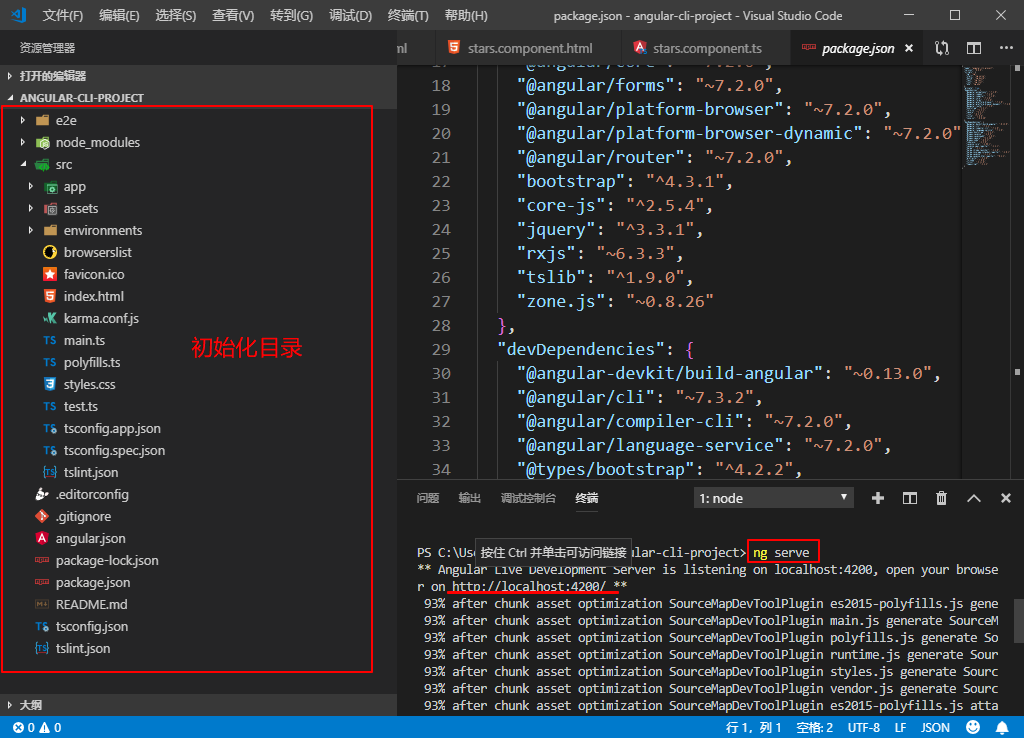This screenshot has height=738, width=1024.
Task: Click the 行 1, 列 1 cursor position
Action: [753, 728]
